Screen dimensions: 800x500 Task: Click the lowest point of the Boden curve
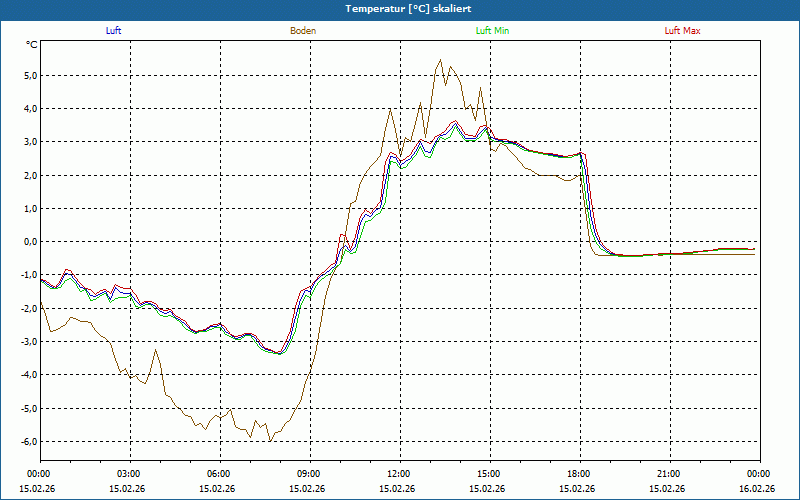tap(269, 441)
